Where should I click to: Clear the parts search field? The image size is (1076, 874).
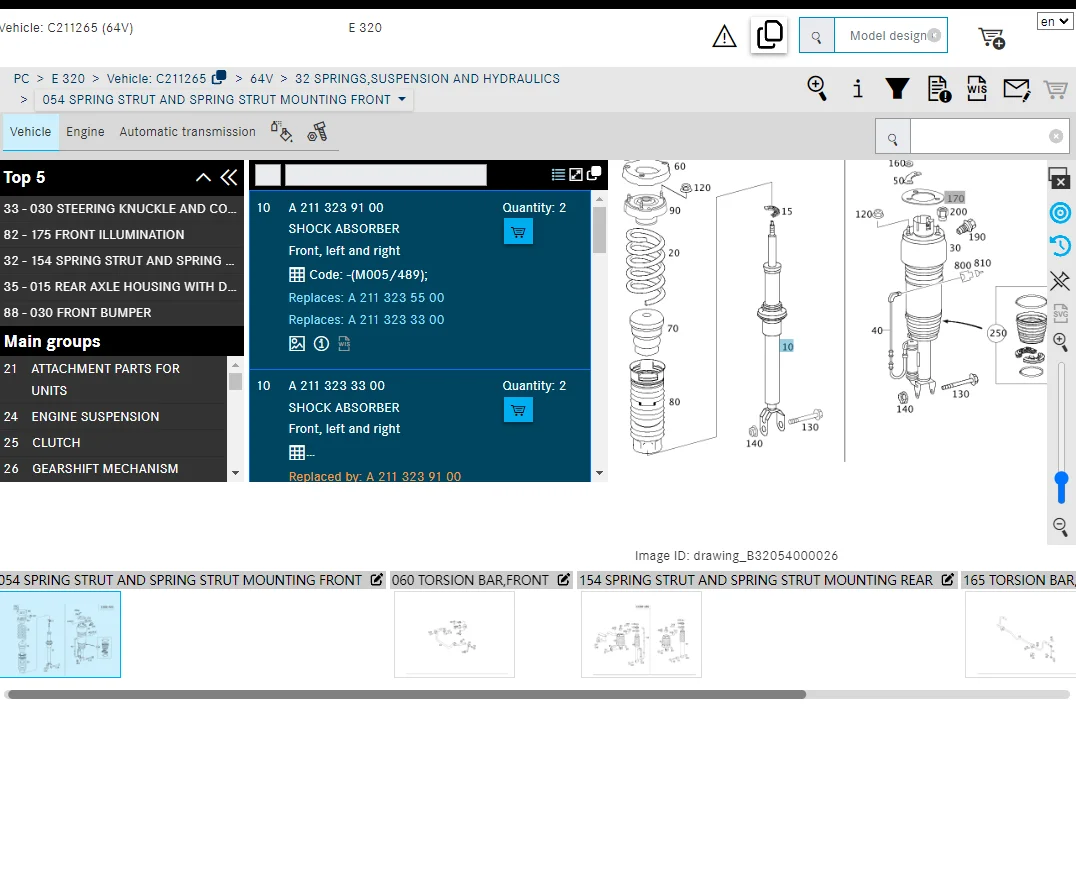pyautogui.click(x=1056, y=137)
